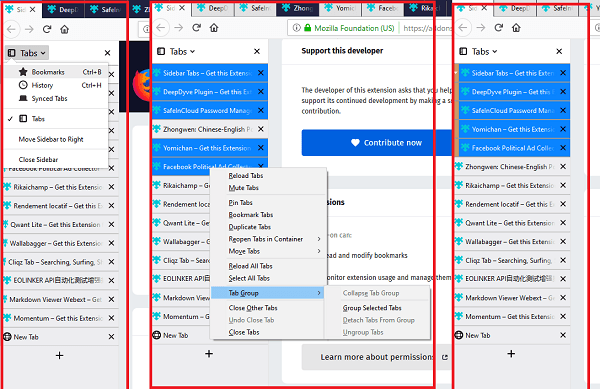Click back arrow in middle panel toolbar
The width and height of the screenshot is (600, 389).
tap(161, 28)
